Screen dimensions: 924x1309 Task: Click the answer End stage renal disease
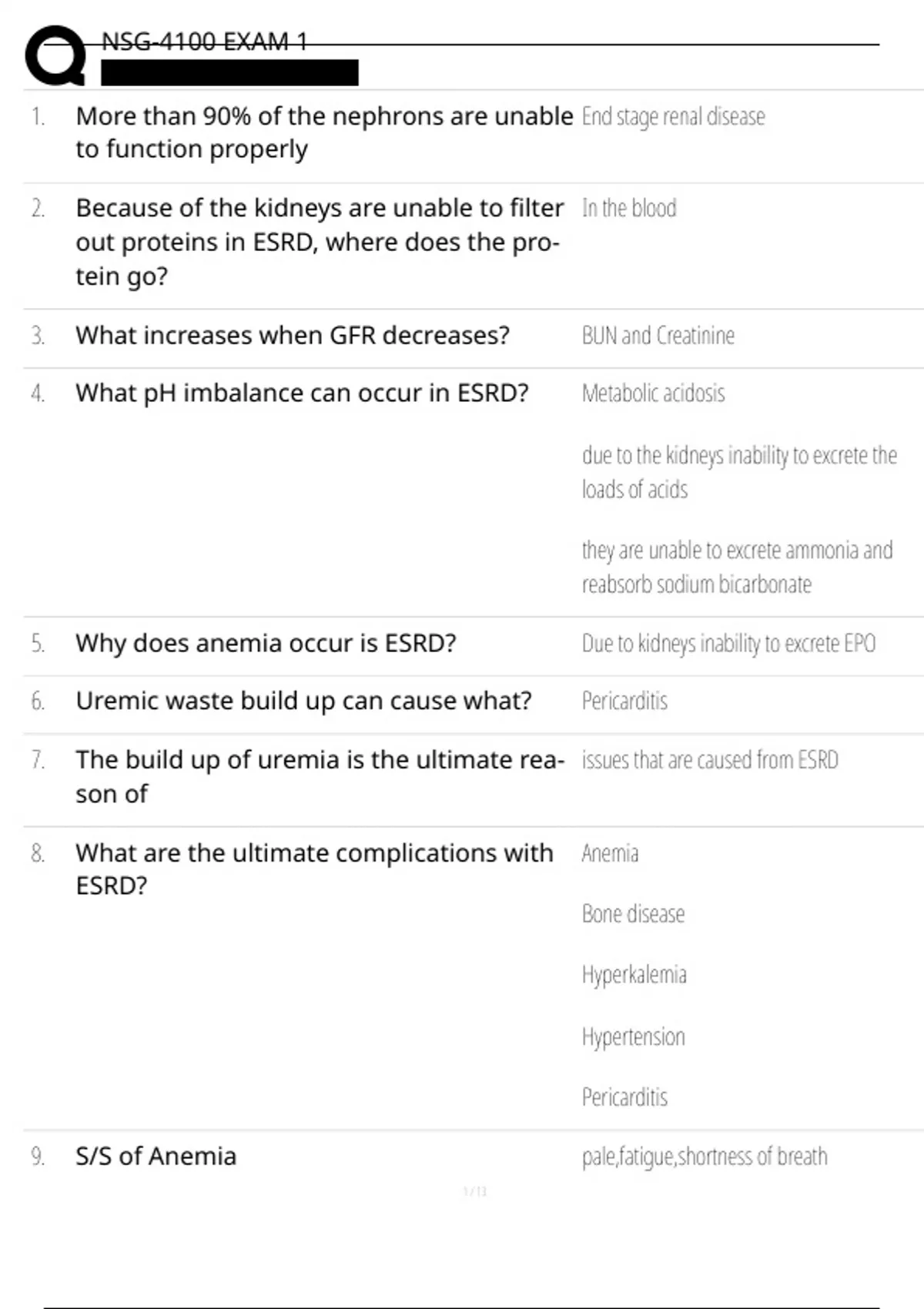[x=673, y=116]
